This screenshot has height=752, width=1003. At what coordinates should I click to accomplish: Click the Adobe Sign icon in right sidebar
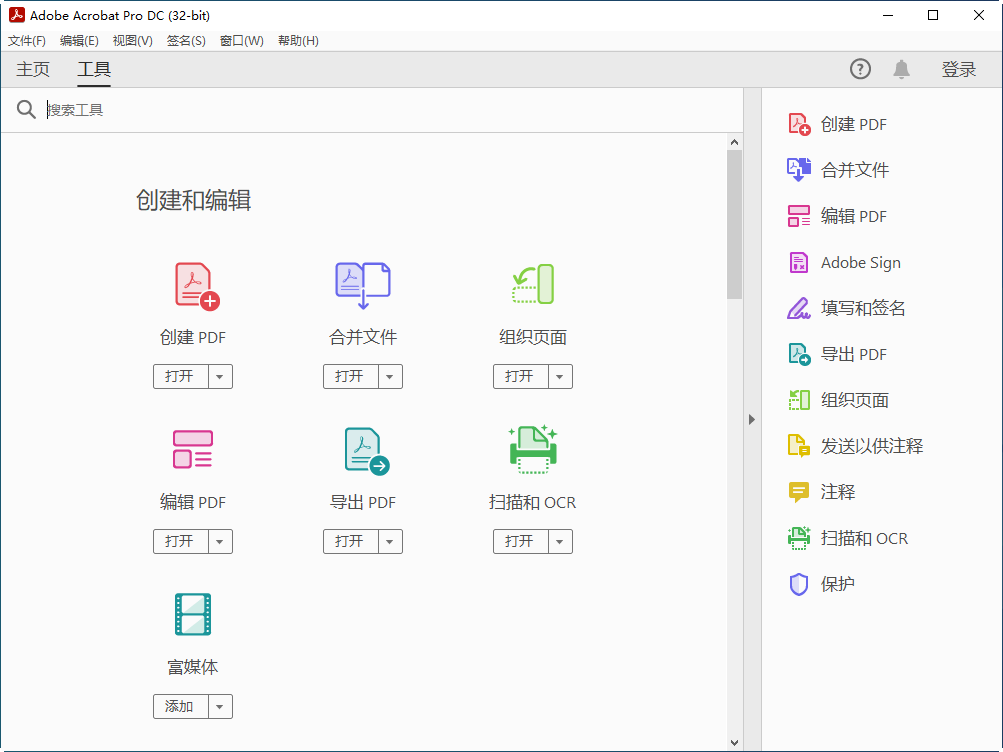pos(798,262)
